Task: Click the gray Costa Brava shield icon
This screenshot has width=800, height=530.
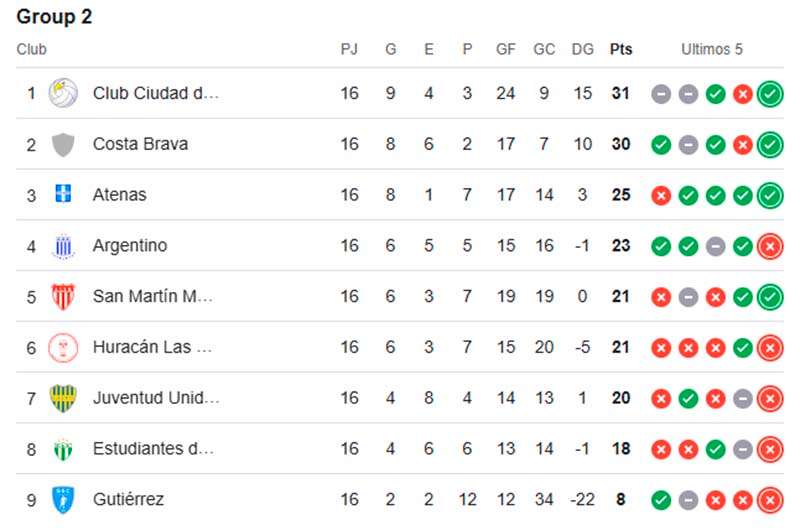Action: 63,144
